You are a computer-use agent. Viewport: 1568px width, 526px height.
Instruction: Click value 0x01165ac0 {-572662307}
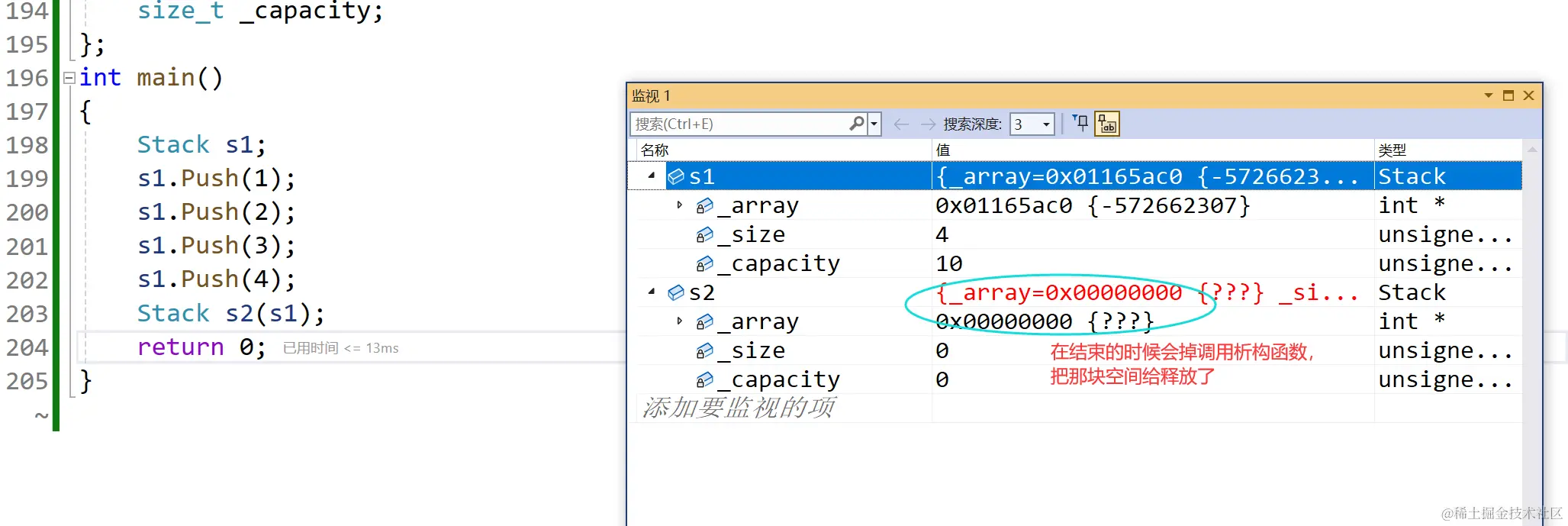1093,205
